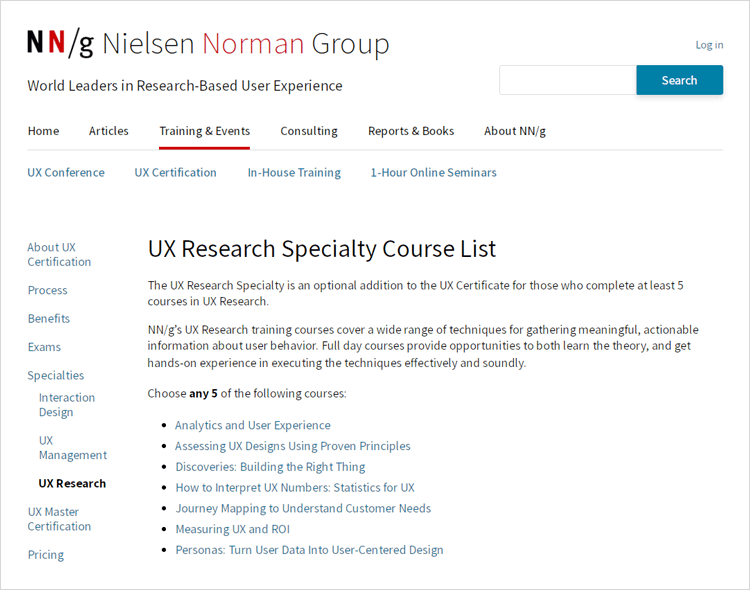Image resolution: width=750 pixels, height=590 pixels.
Task: Open the Articles menu item
Action: pyautogui.click(x=109, y=131)
